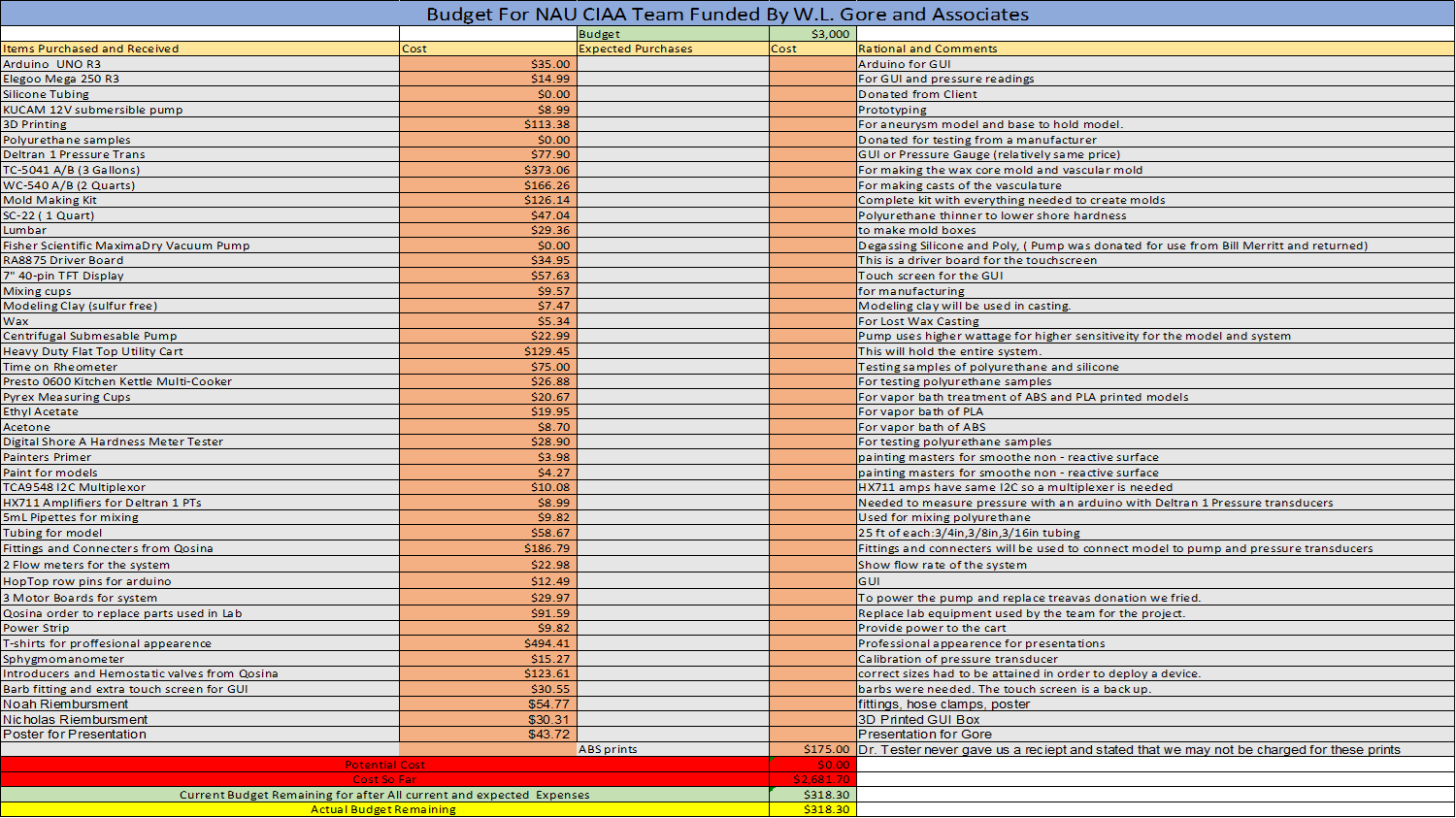Screen dimensions: 1456x818
Task: Click the 'Fittings and Connecters from Qosina' cell
Action: click(200, 548)
